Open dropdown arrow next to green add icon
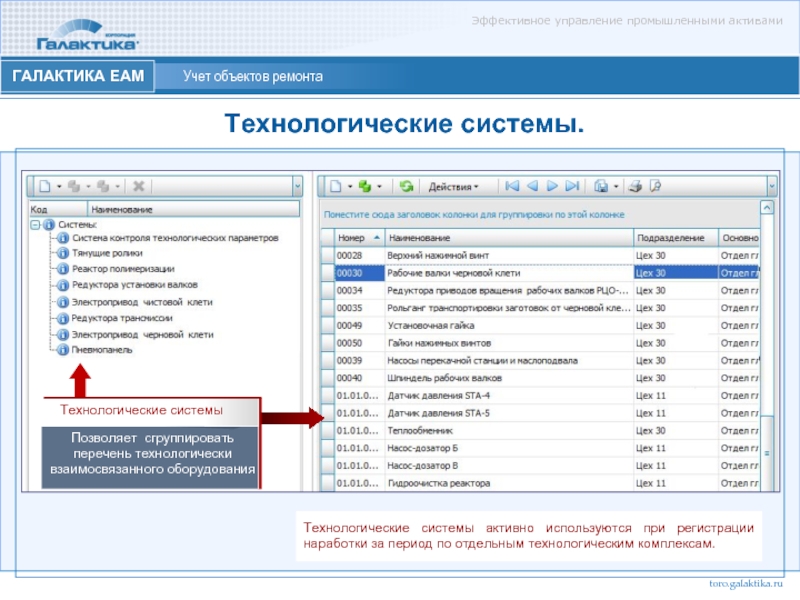Image resolution: width=800 pixels, height=600 pixels. (379, 187)
